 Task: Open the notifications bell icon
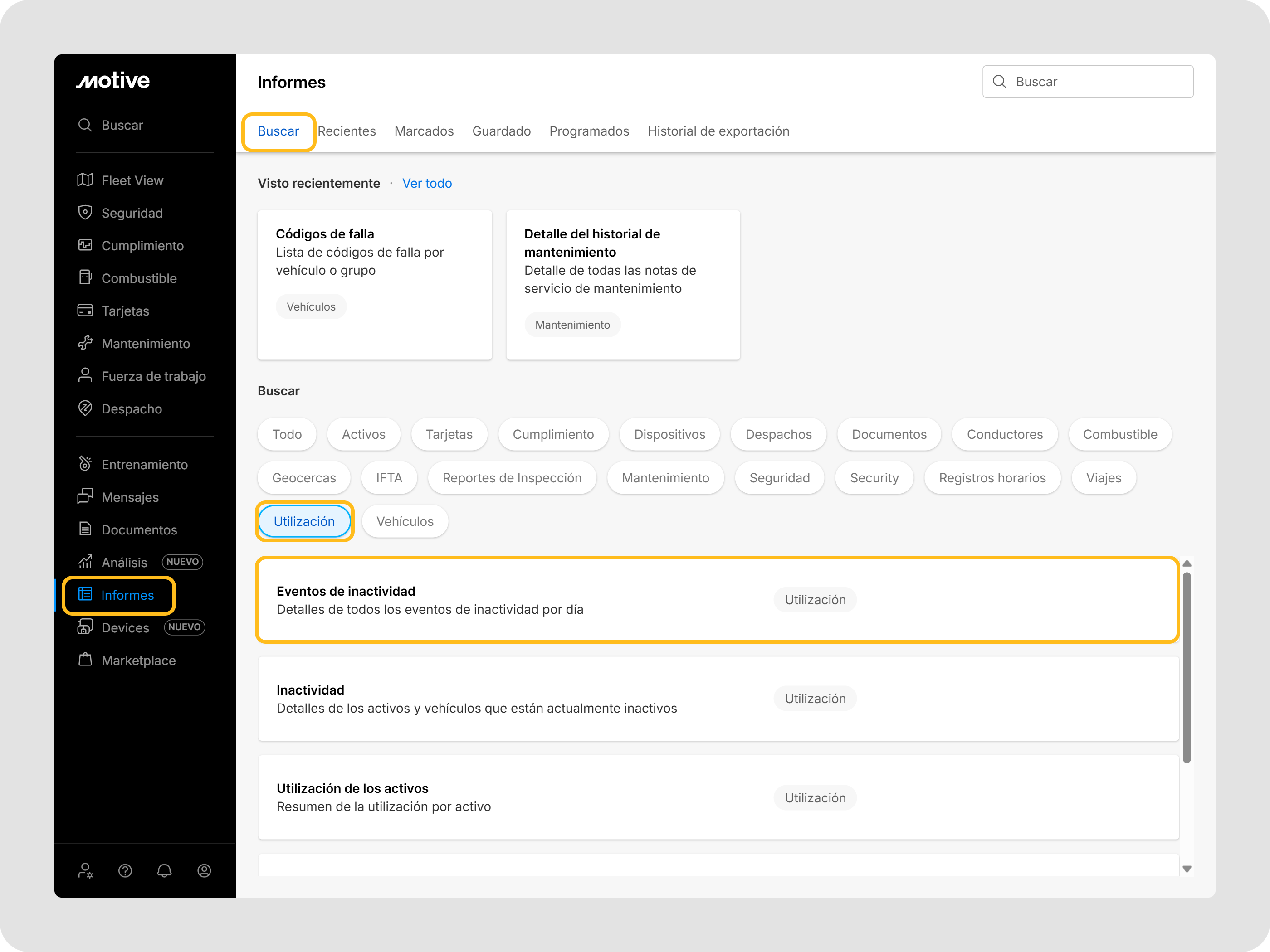point(164,870)
